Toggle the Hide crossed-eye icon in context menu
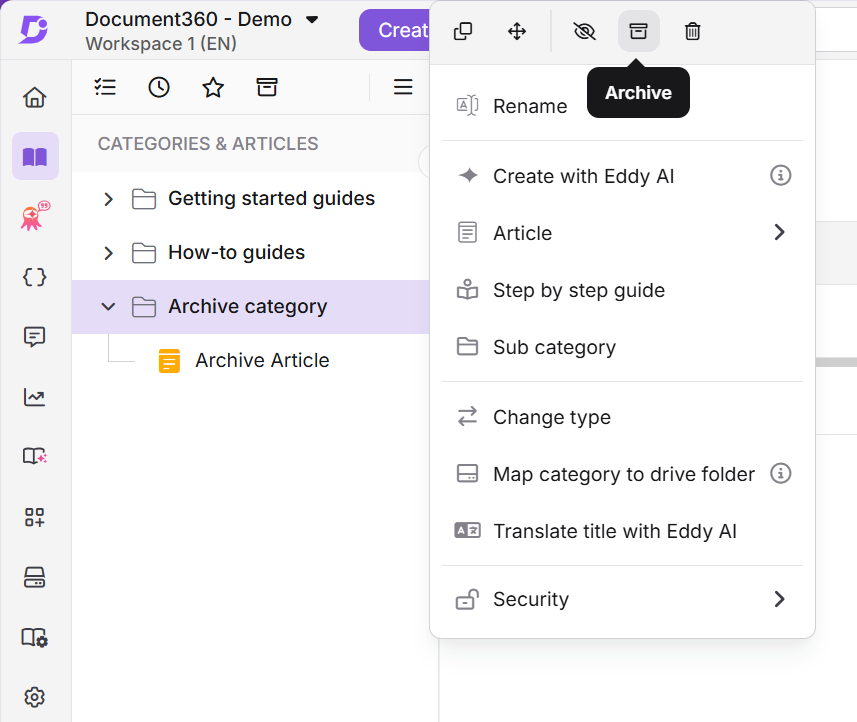 click(584, 31)
